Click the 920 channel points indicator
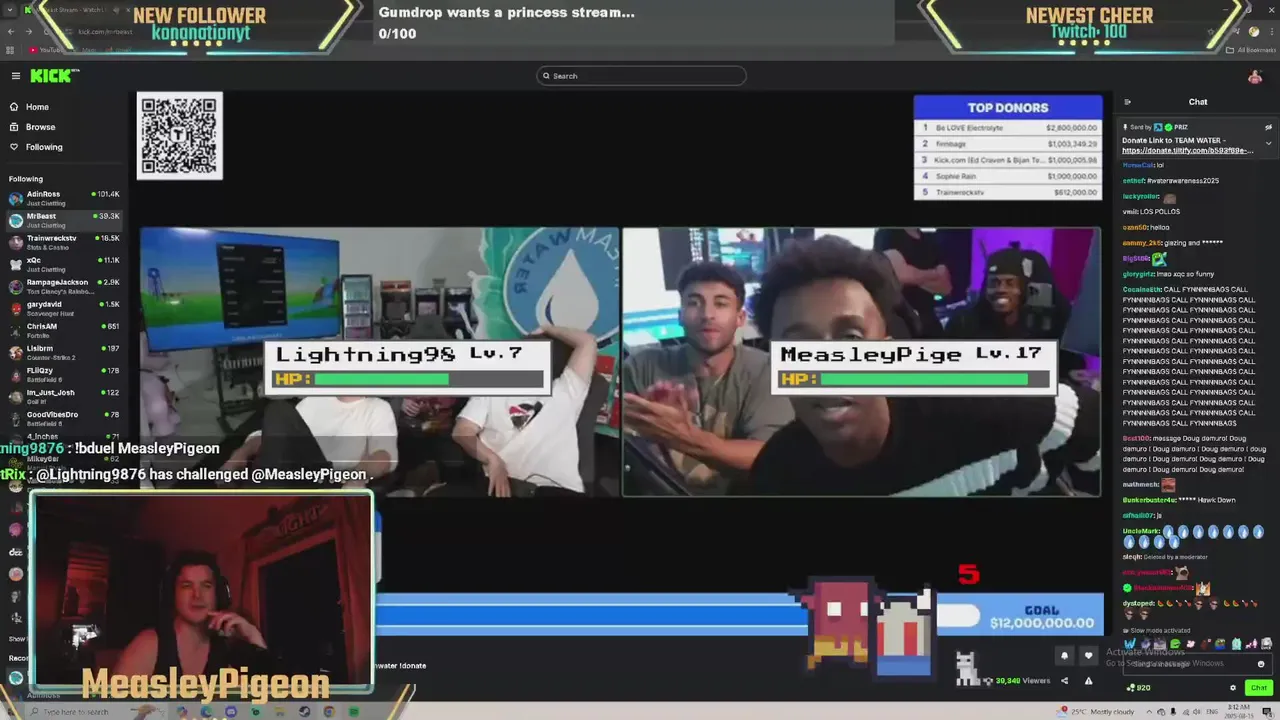The width and height of the screenshot is (1280, 720). (1139, 688)
